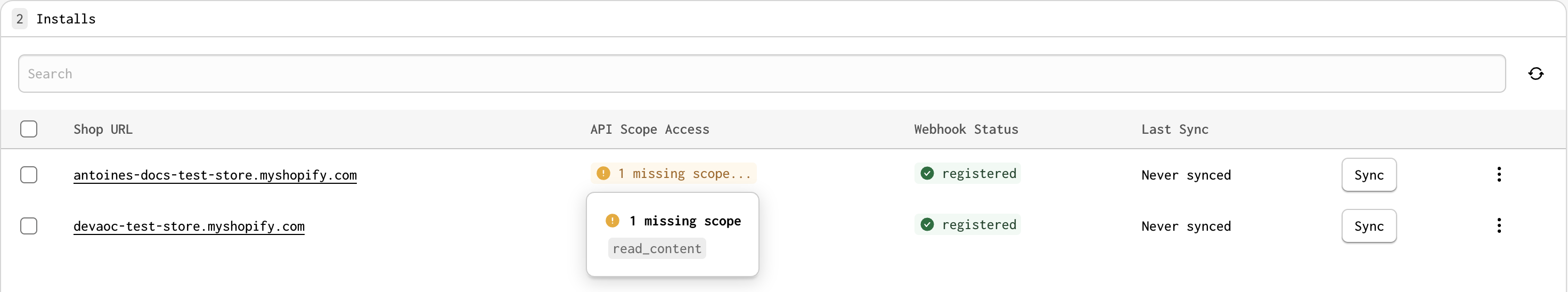Click the Installs count badge

[x=20, y=19]
